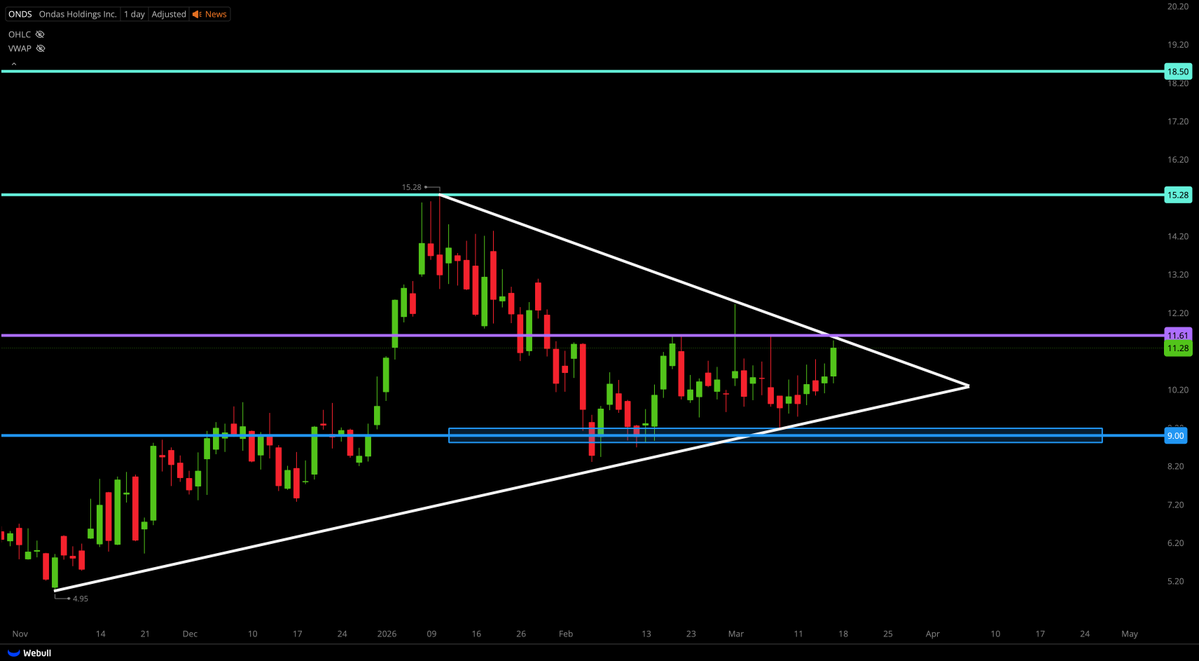Click the News speaker icon
The height and width of the screenshot is (661, 1199).
pos(195,14)
